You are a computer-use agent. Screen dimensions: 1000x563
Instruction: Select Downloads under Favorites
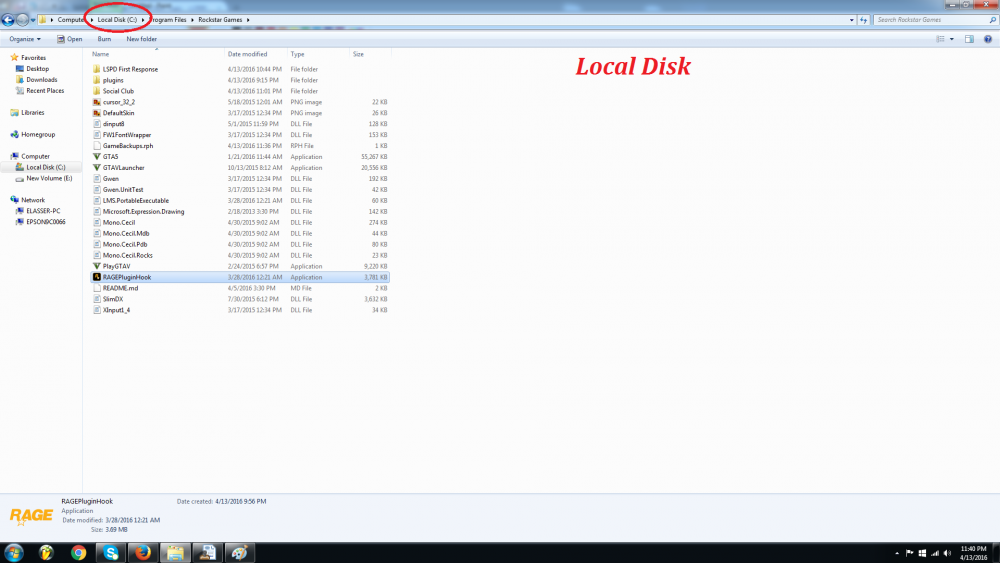[41, 80]
